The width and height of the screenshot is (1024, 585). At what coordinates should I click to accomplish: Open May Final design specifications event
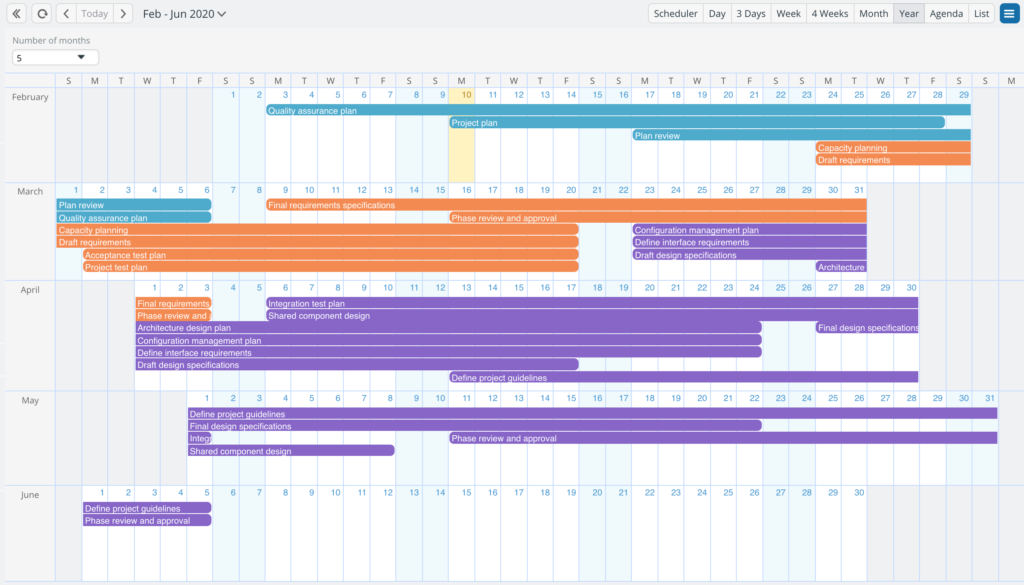474,426
